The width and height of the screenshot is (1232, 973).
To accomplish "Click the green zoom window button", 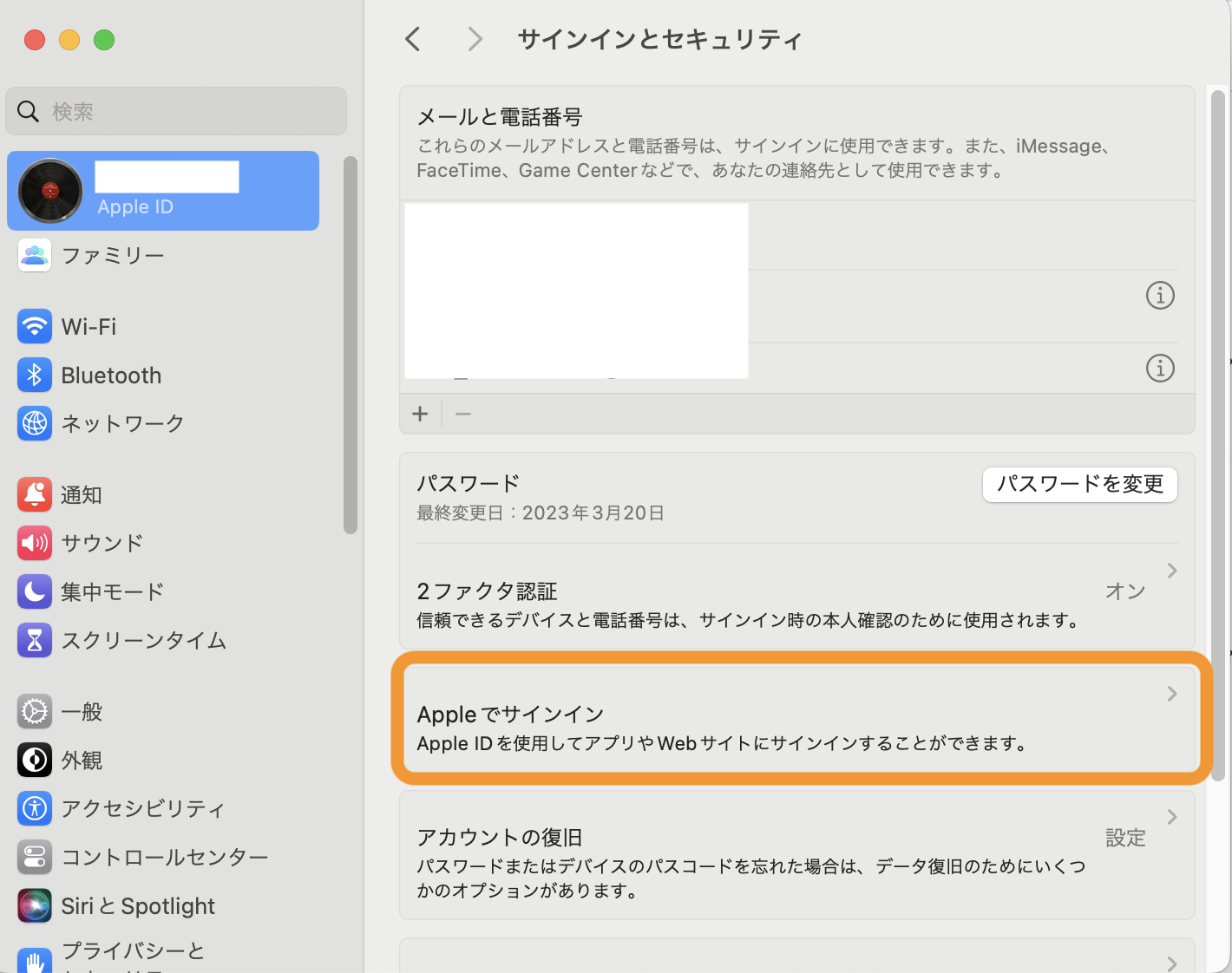I will click(x=104, y=40).
